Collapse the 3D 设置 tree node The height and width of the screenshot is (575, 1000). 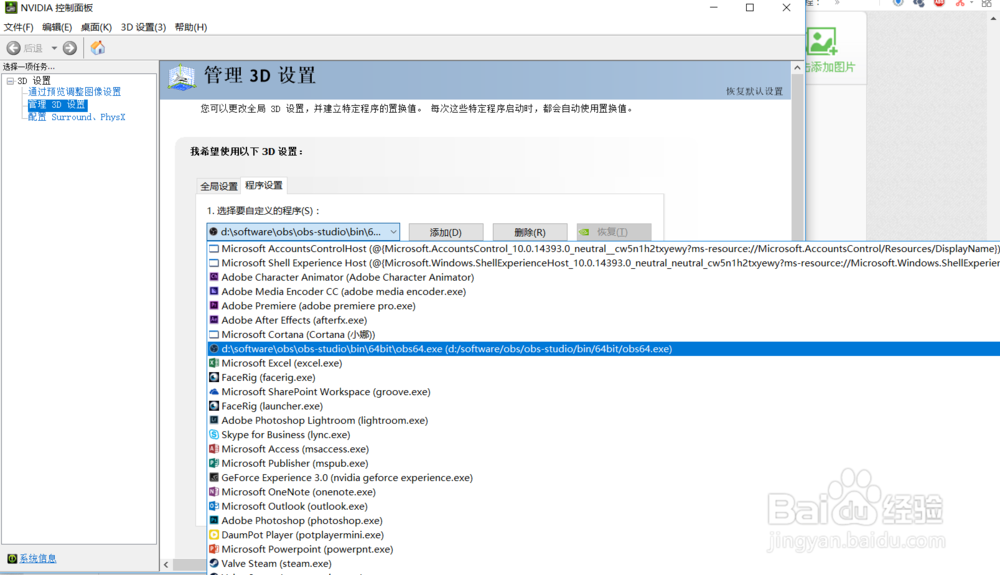pyautogui.click(x=10, y=81)
